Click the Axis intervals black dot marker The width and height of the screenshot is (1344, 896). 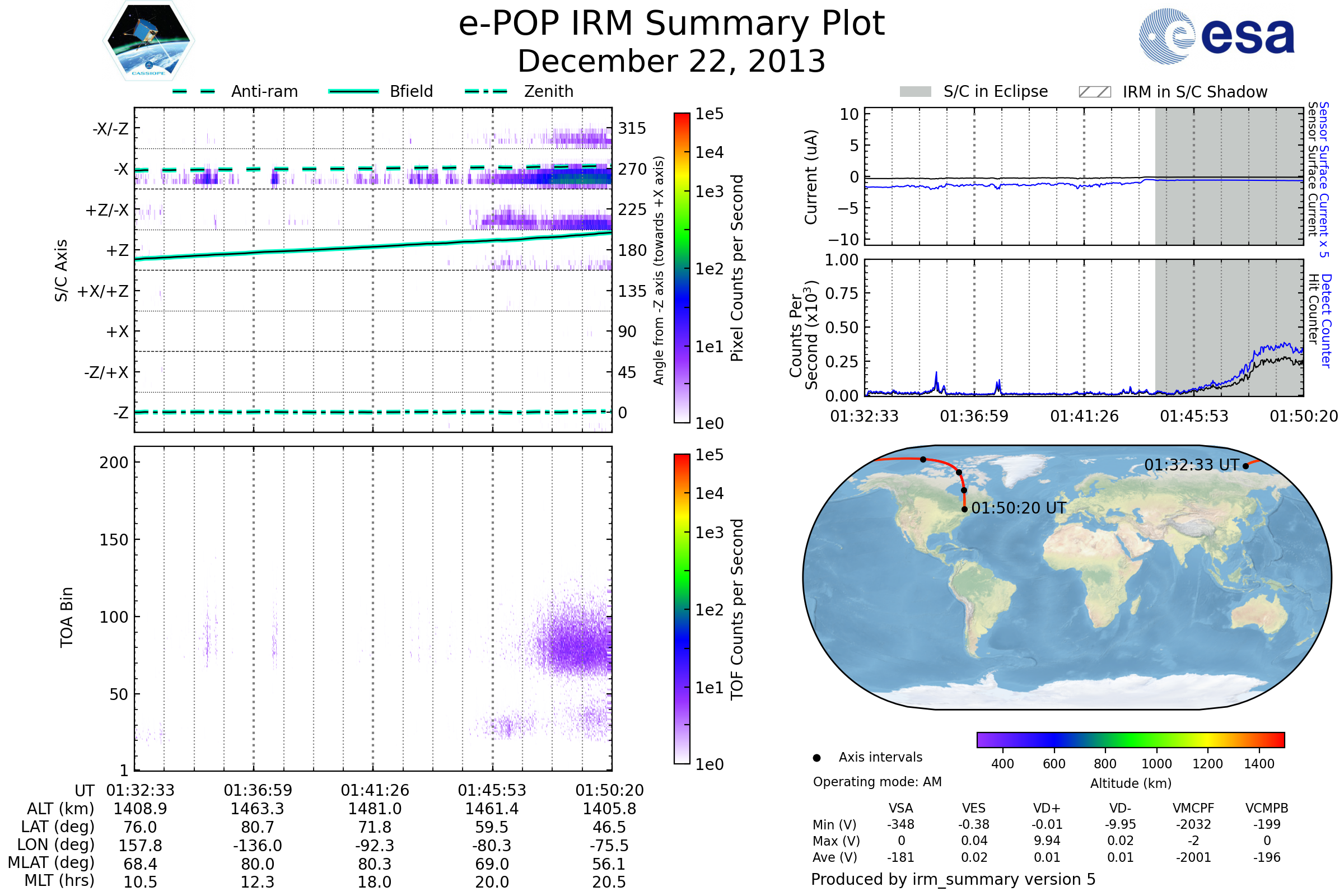point(816,758)
